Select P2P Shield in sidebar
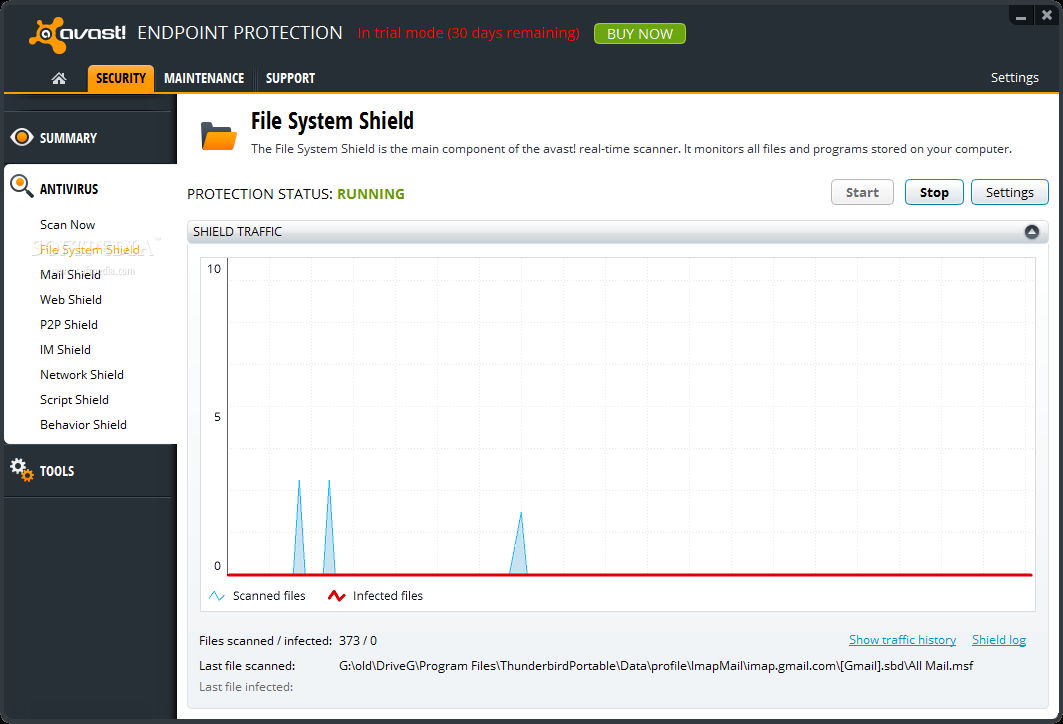The width and height of the screenshot is (1063, 724). [x=68, y=325]
